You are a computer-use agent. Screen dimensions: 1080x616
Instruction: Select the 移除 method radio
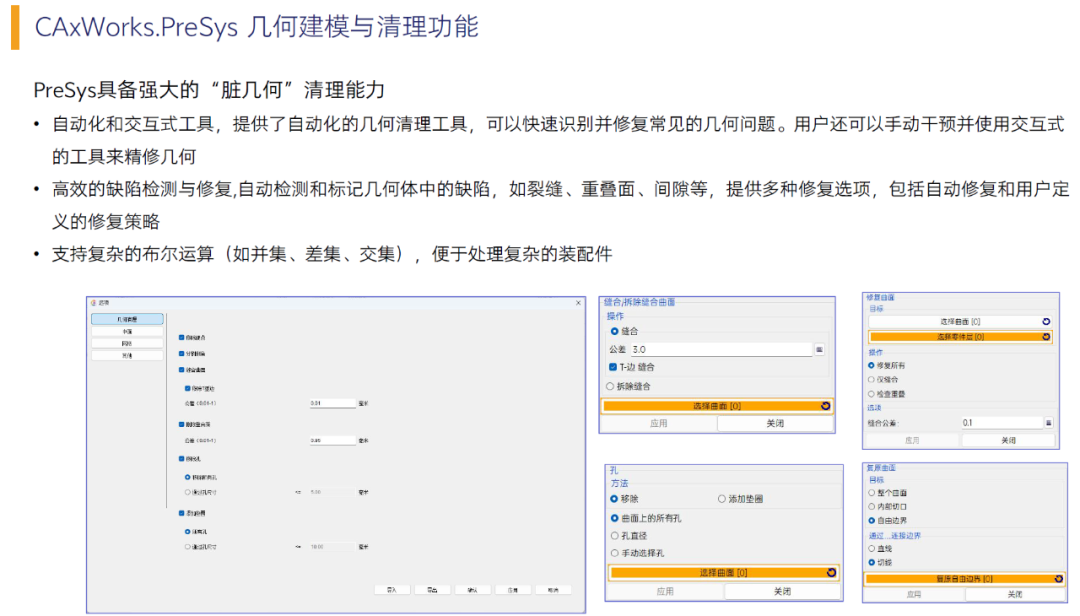(614, 499)
